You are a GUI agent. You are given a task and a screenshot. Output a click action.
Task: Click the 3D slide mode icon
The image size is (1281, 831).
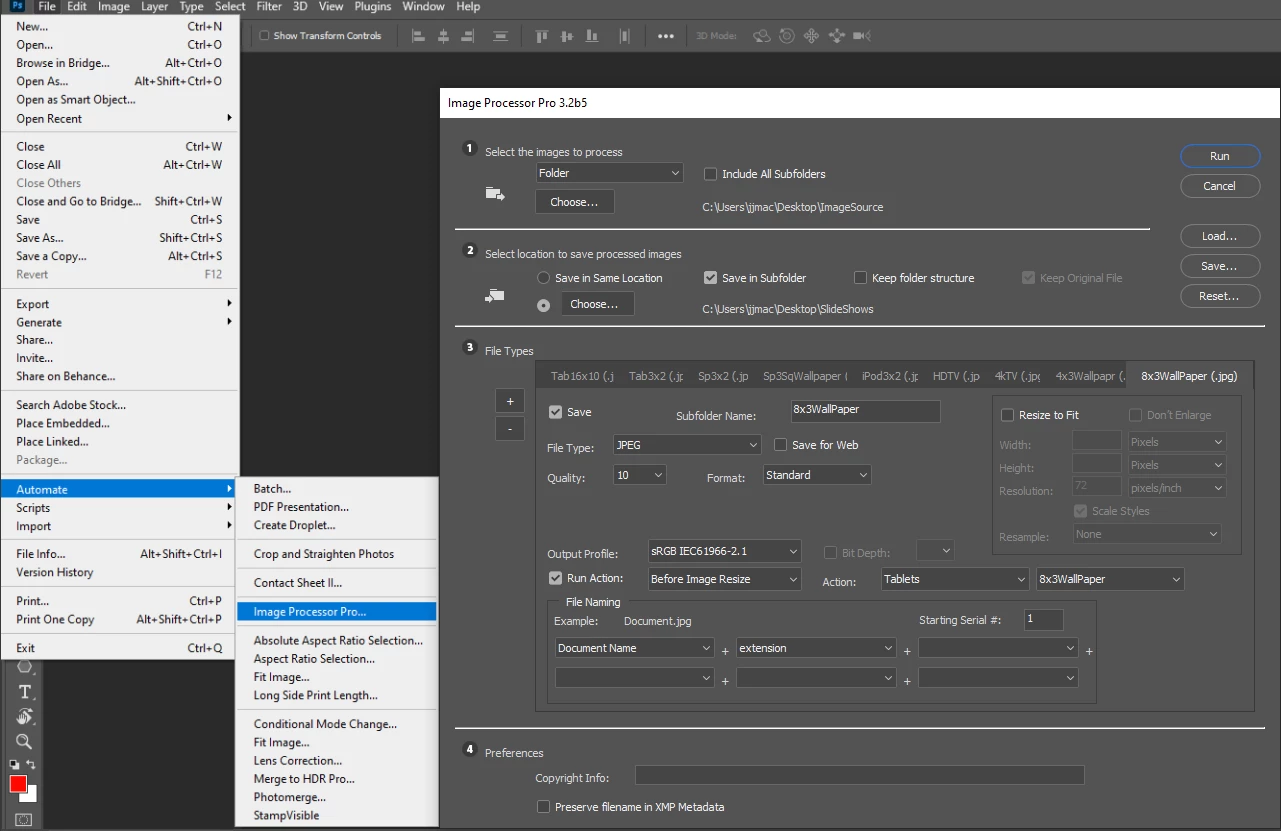837,36
